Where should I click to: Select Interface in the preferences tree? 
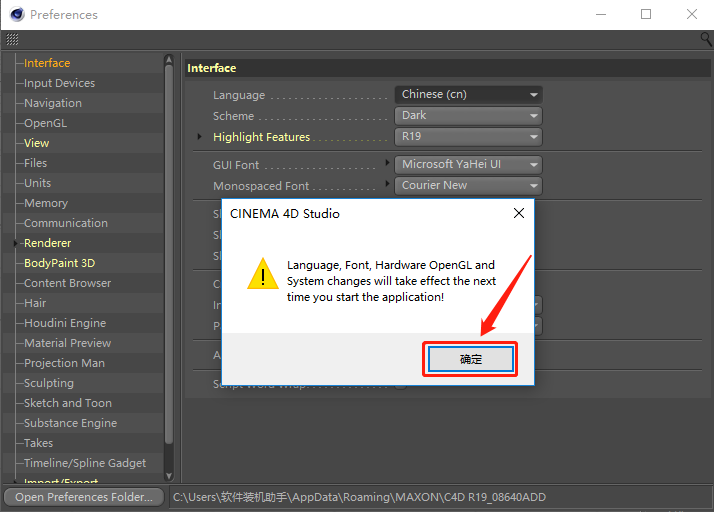[x=47, y=63]
